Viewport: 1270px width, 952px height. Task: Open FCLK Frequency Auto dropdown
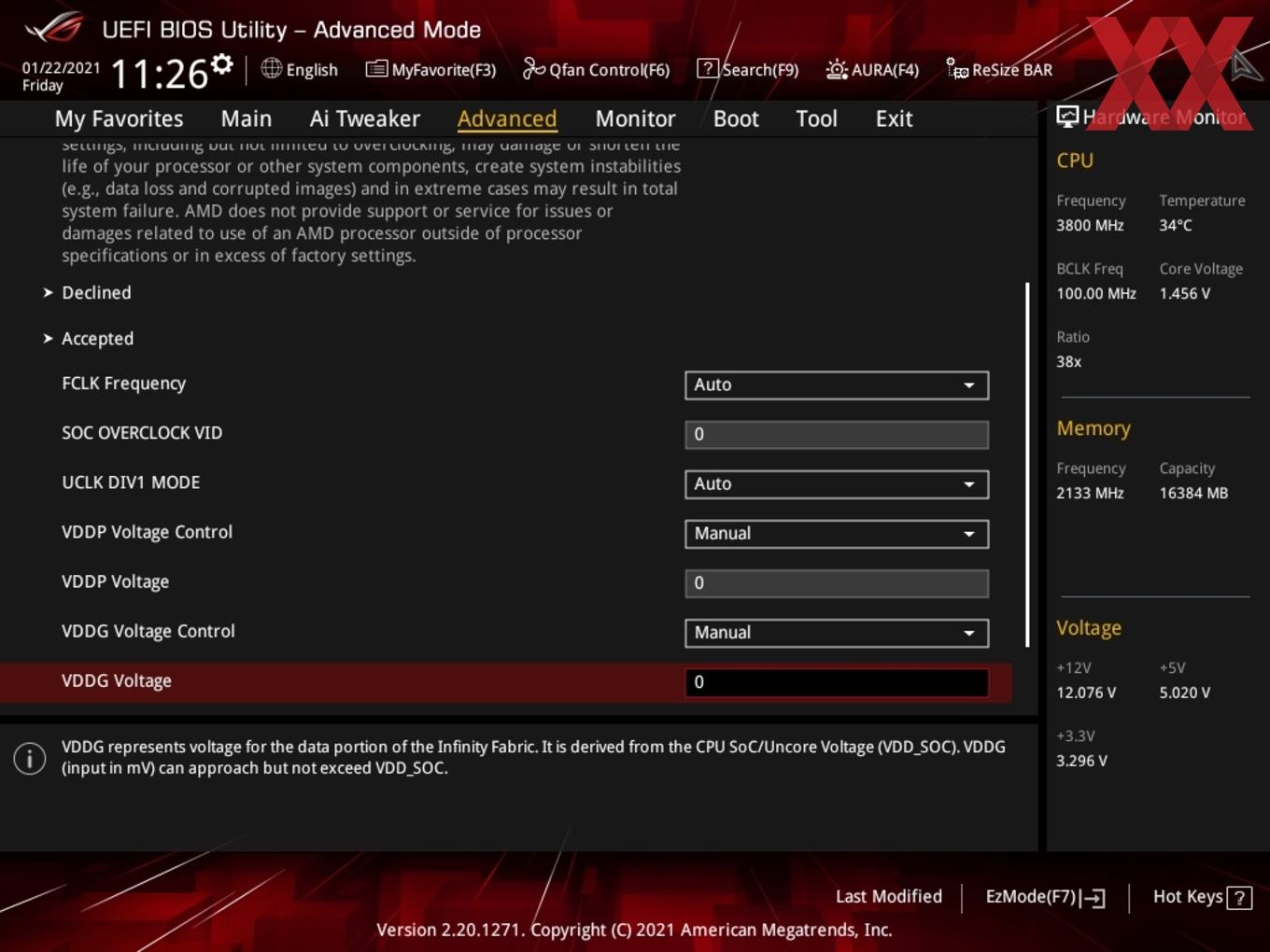[837, 385]
